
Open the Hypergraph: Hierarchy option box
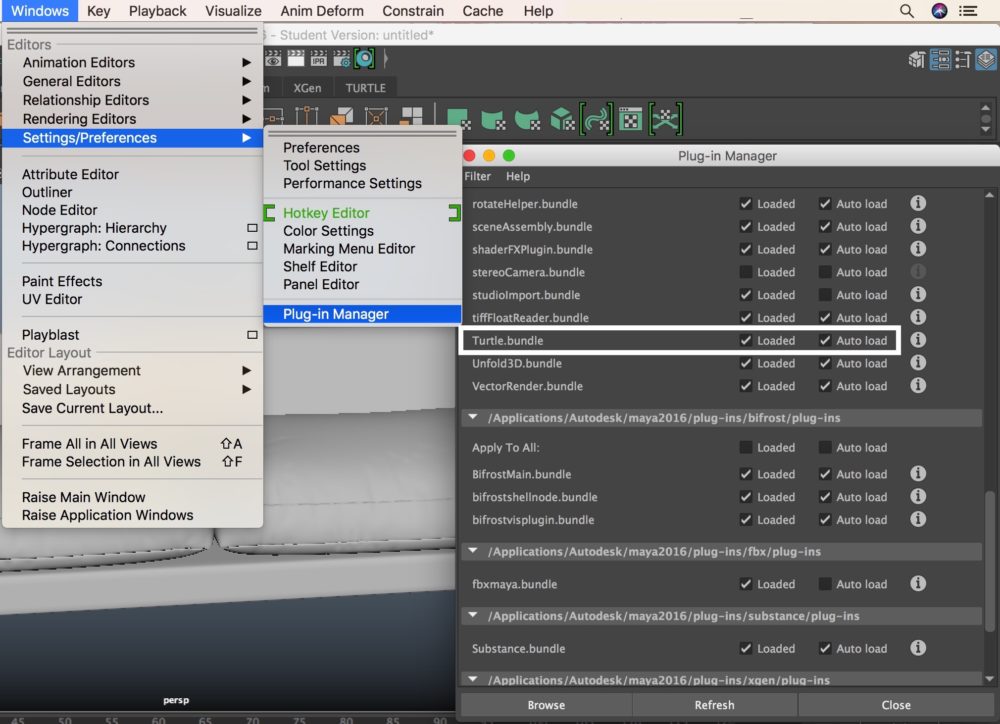pos(253,228)
